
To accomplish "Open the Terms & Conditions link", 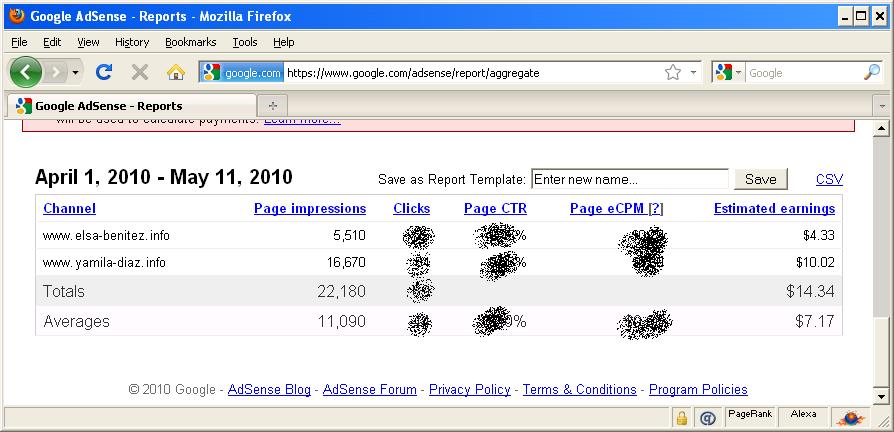I will click(x=579, y=390).
